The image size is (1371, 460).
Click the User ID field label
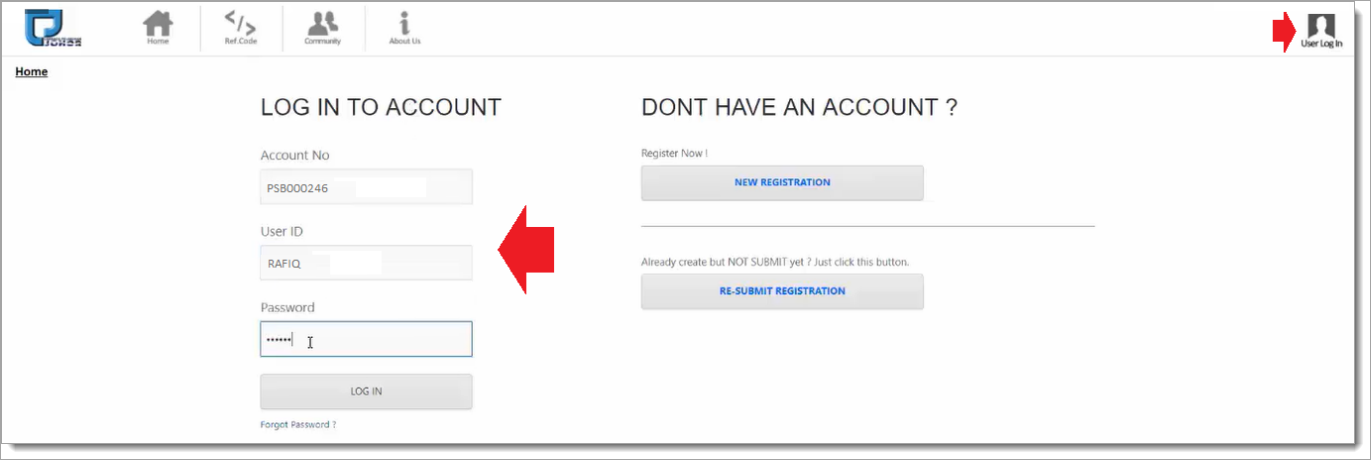pos(281,231)
